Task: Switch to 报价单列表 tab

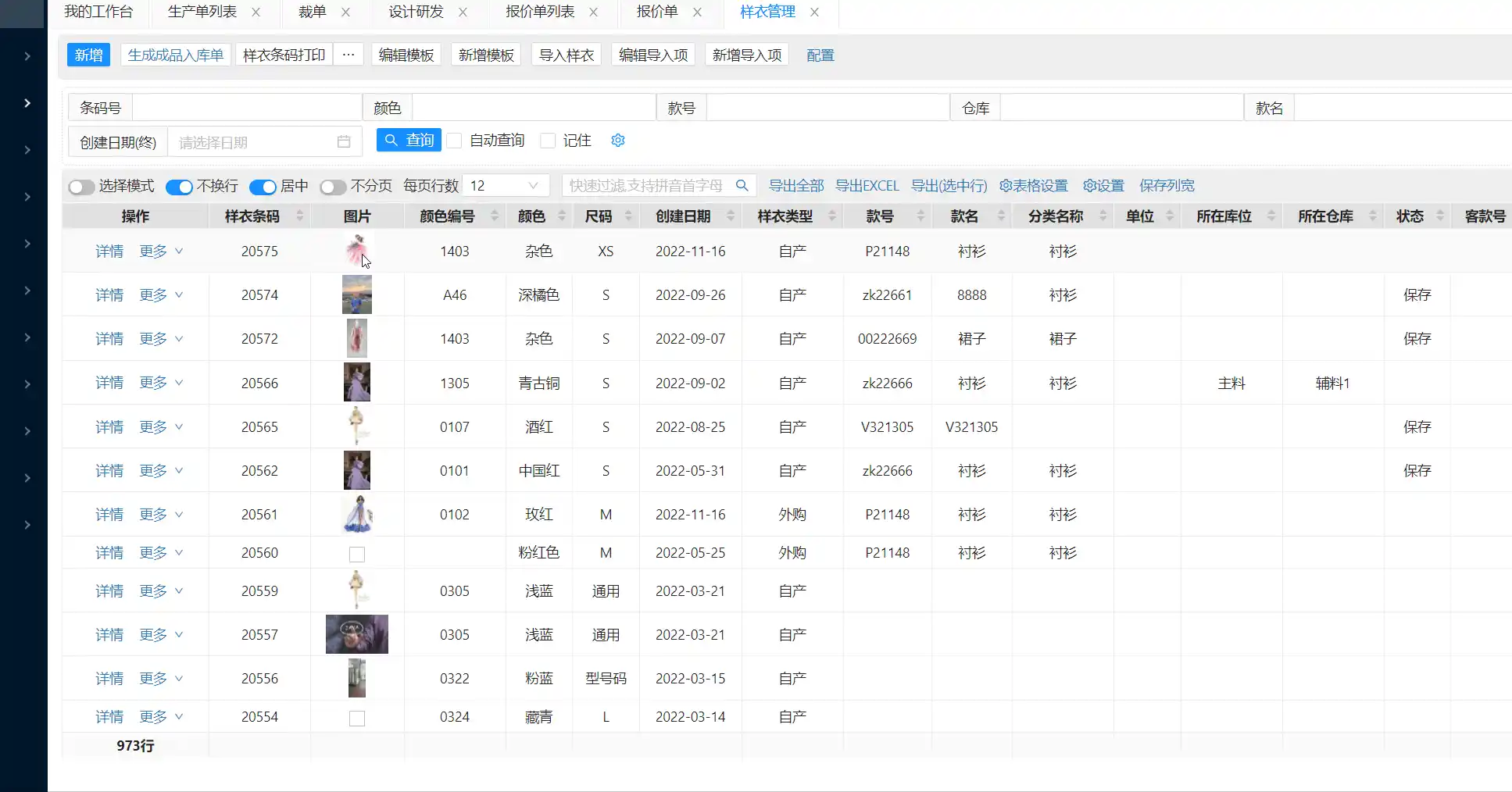Action: pos(540,12)
